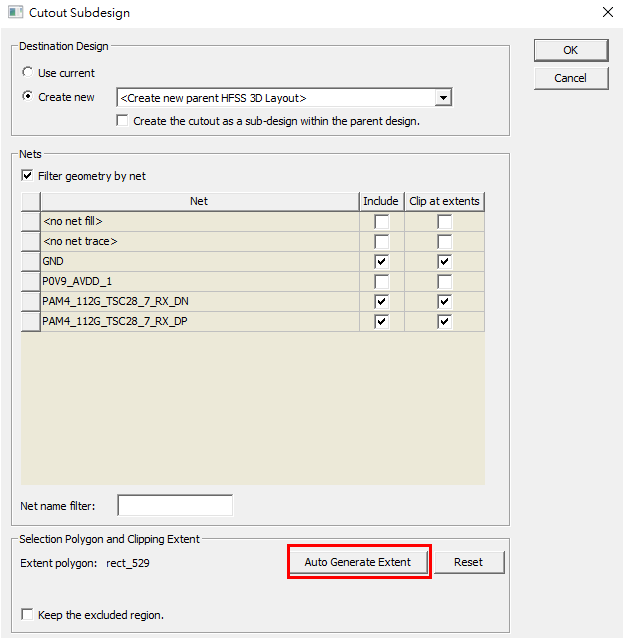The image size is (623, 638).
Task: Select the PAM4_112G_TSC28_7_RX_DN row header
Action: pos(31,302)
